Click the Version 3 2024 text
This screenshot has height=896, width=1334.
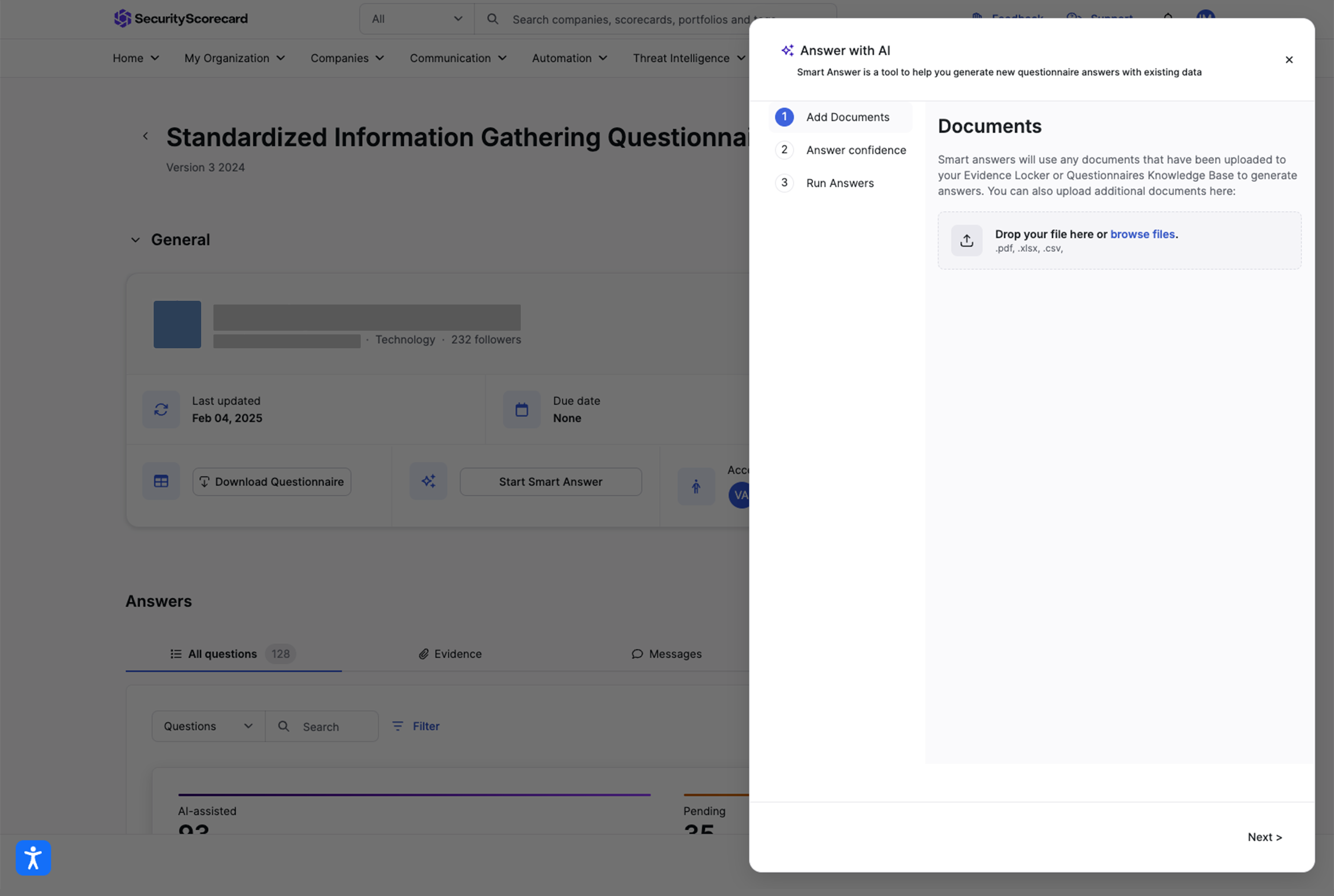(205, 167)
